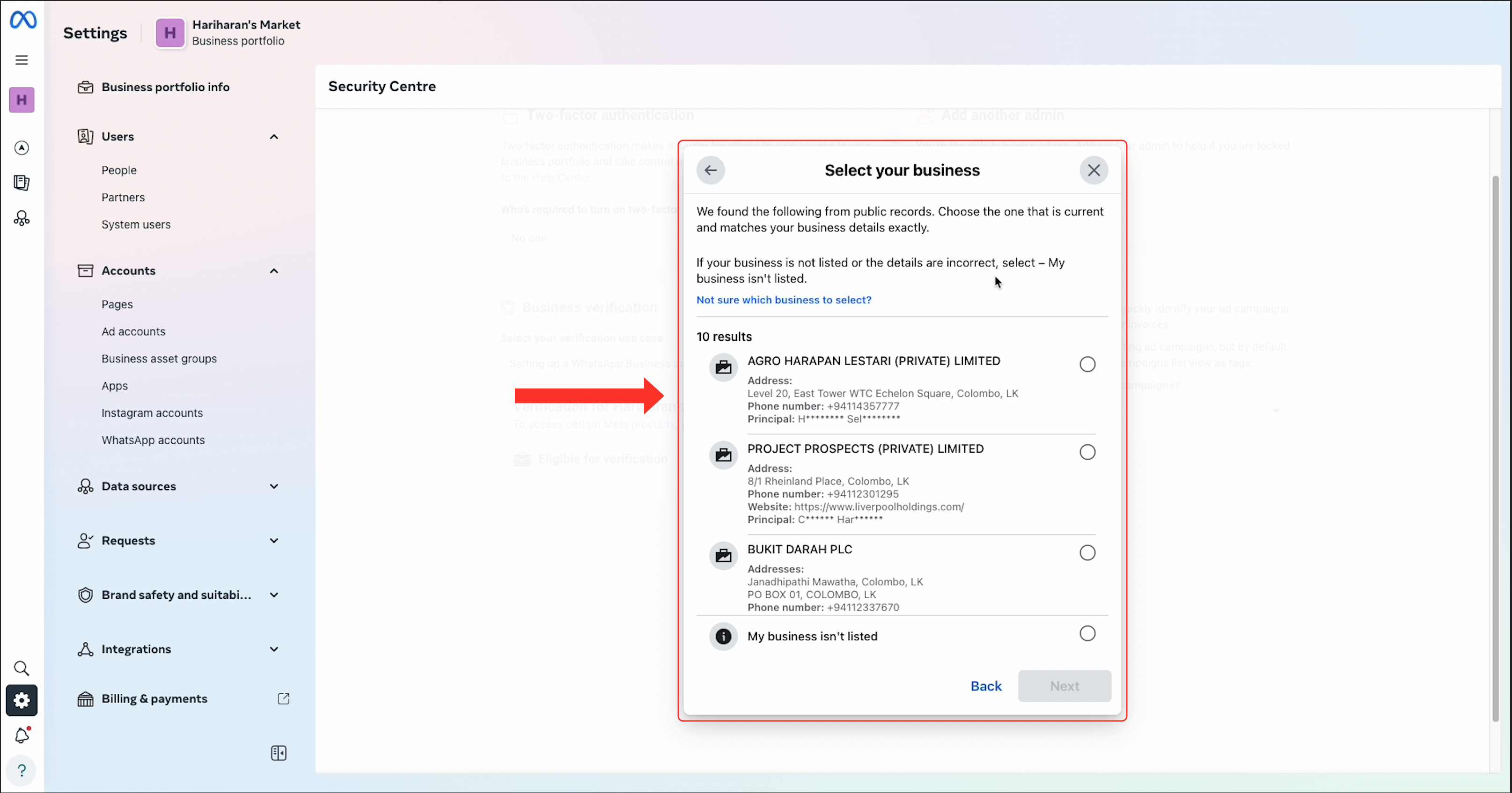Click the liverpoolholdings.com website text

pos(879,507)
